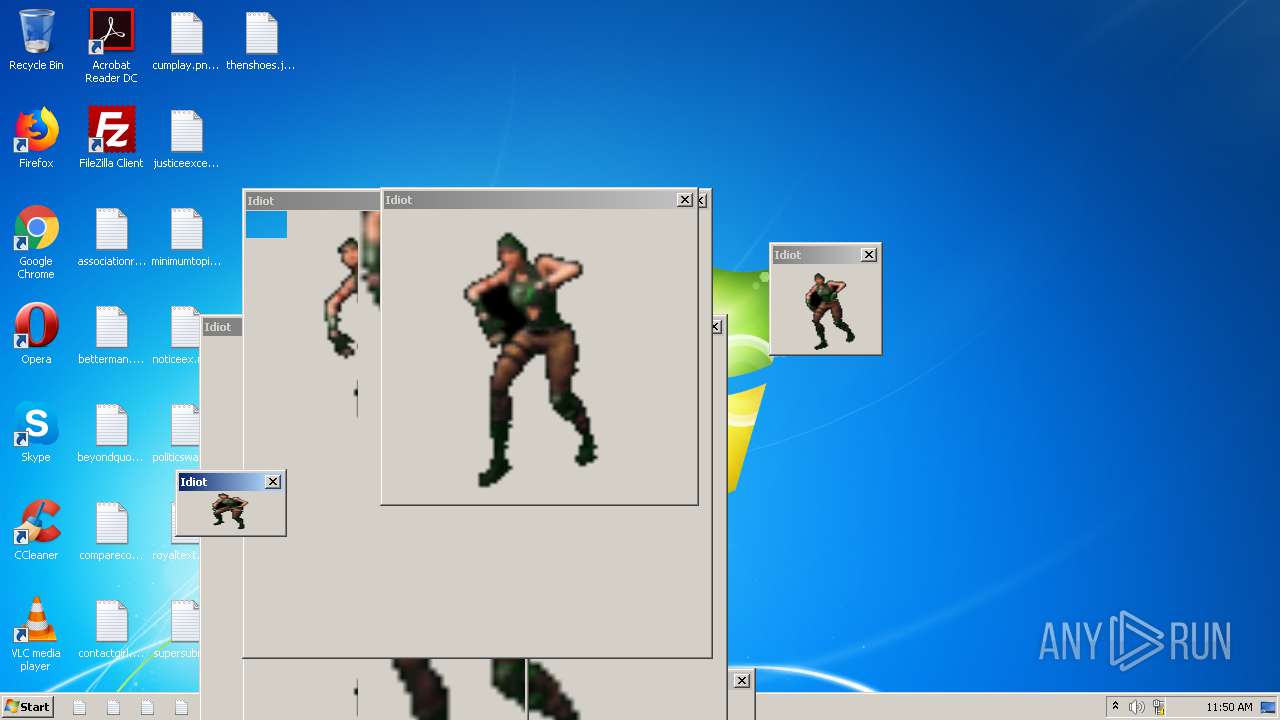Close the small Idiot window over the desktop icons

tap(273, 482)
